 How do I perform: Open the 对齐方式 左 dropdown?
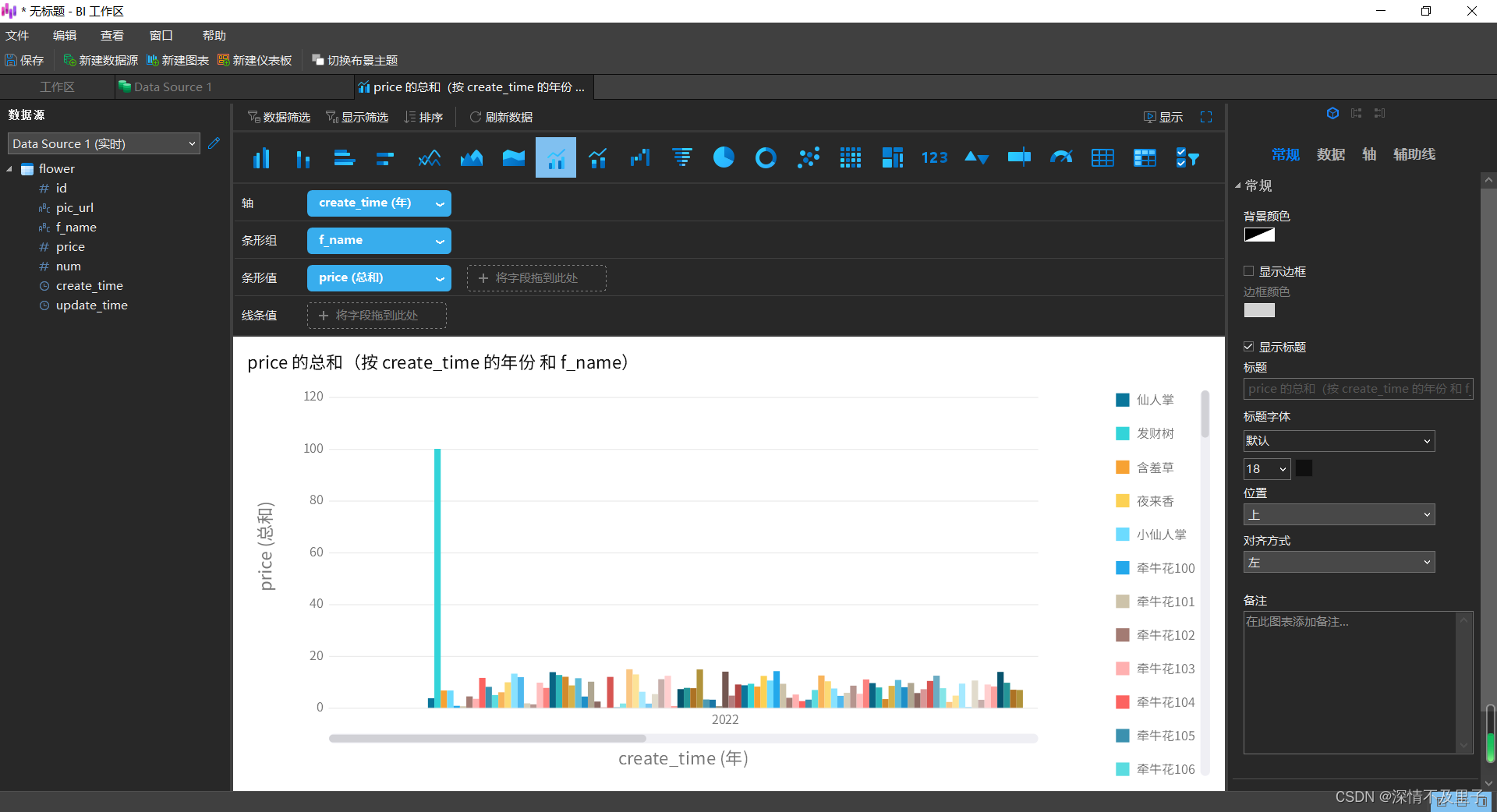click(x=1339, y=562)
